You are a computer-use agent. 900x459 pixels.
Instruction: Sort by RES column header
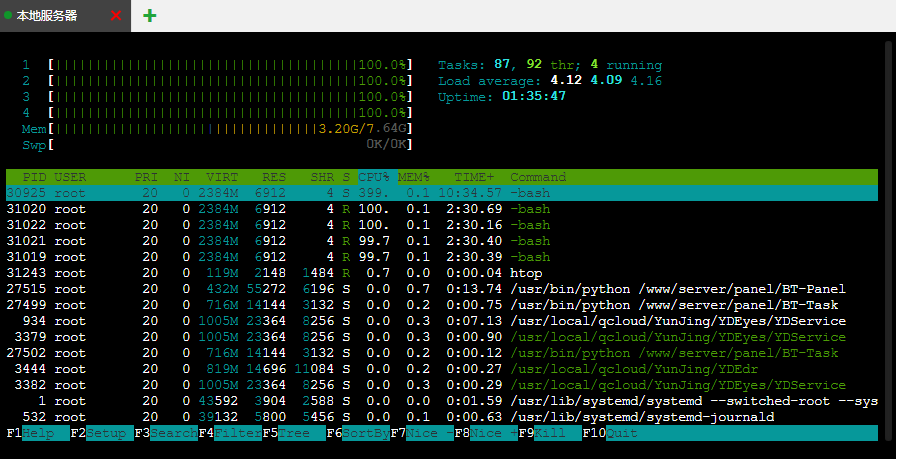tap(274, 177)
